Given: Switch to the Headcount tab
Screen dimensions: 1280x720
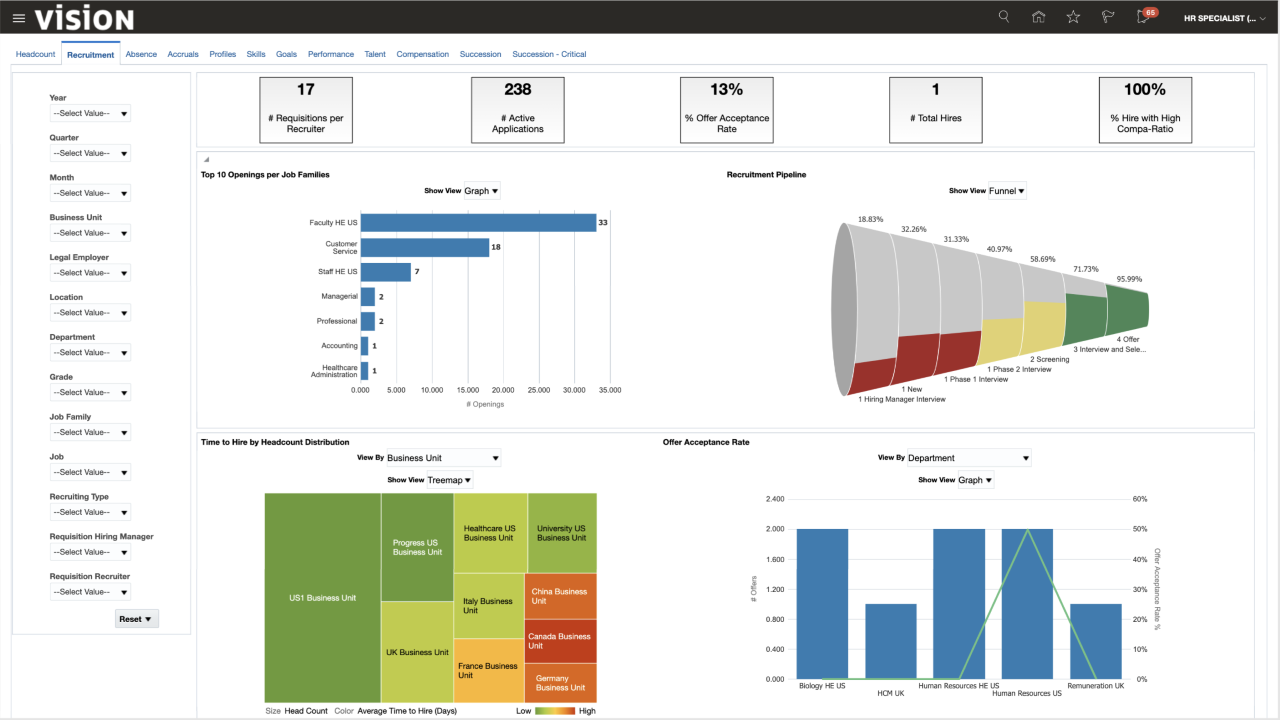Looking at the screenshot, I should point(35,54).
